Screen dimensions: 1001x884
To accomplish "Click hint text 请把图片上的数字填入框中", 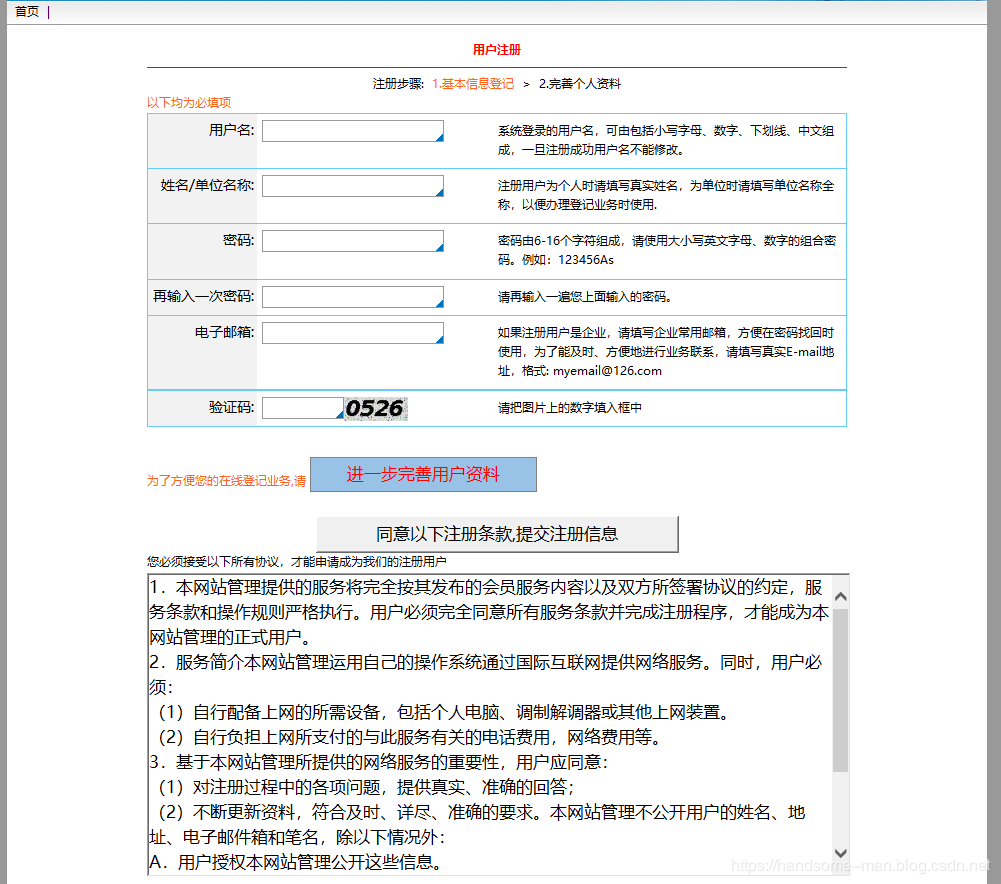I will [569, 408].
